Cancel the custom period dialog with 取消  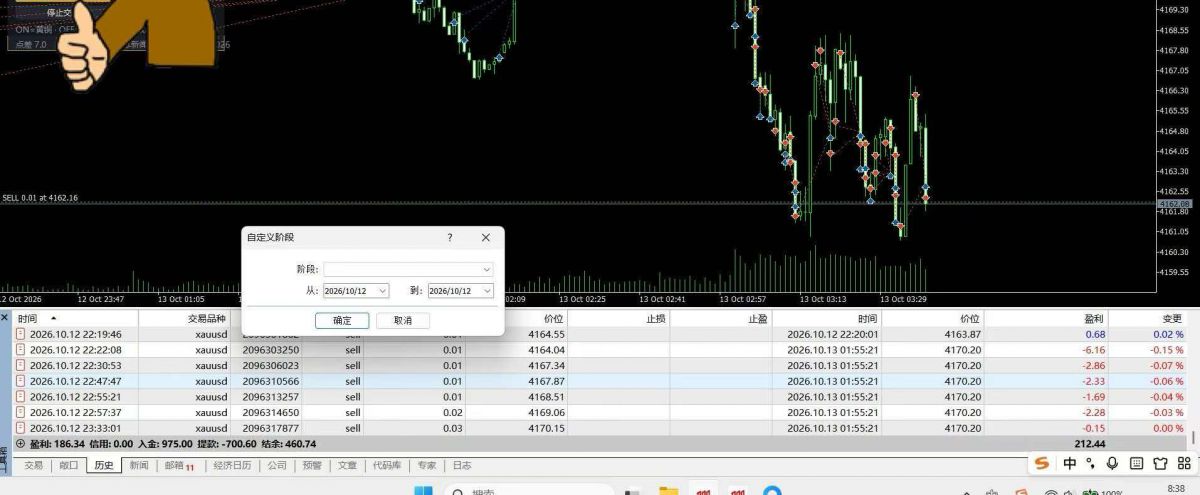pos(402,321)
